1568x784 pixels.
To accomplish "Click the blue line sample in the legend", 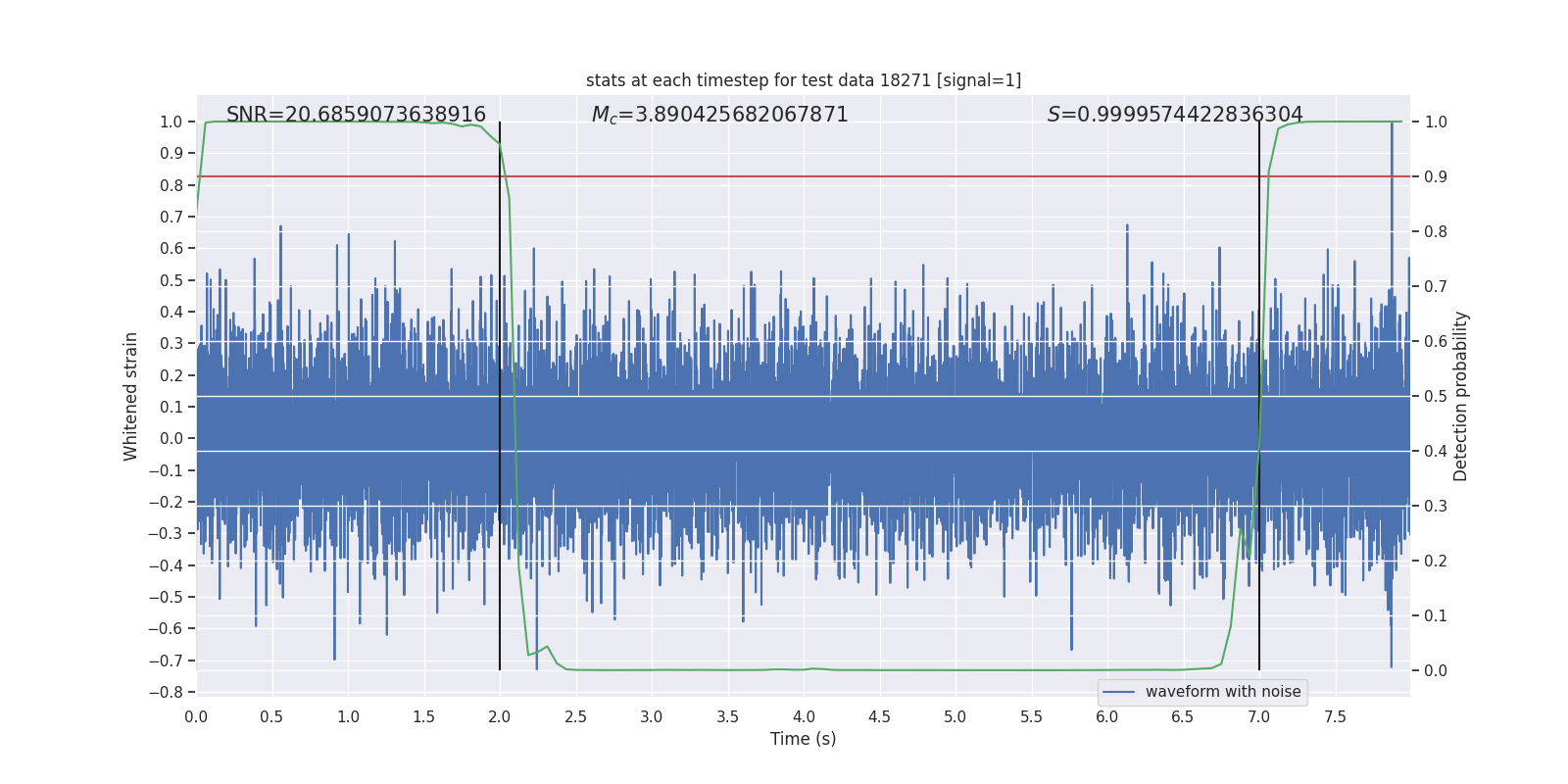I will pyautogui.click(x=1118, y=692).
